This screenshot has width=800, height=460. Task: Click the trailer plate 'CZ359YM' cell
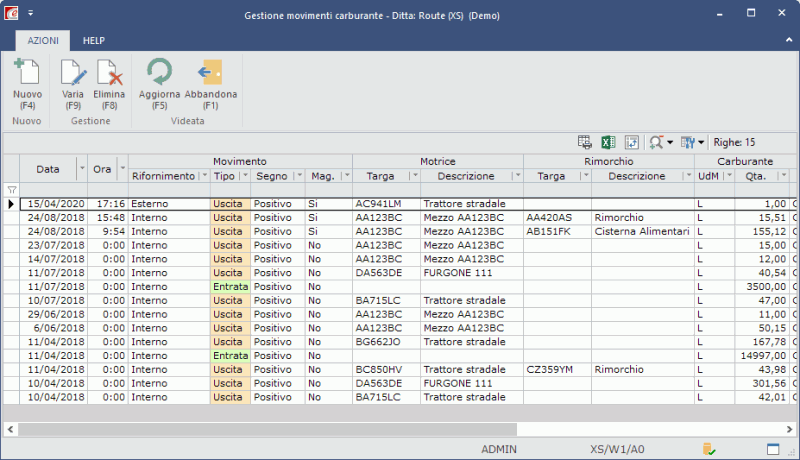557,369
